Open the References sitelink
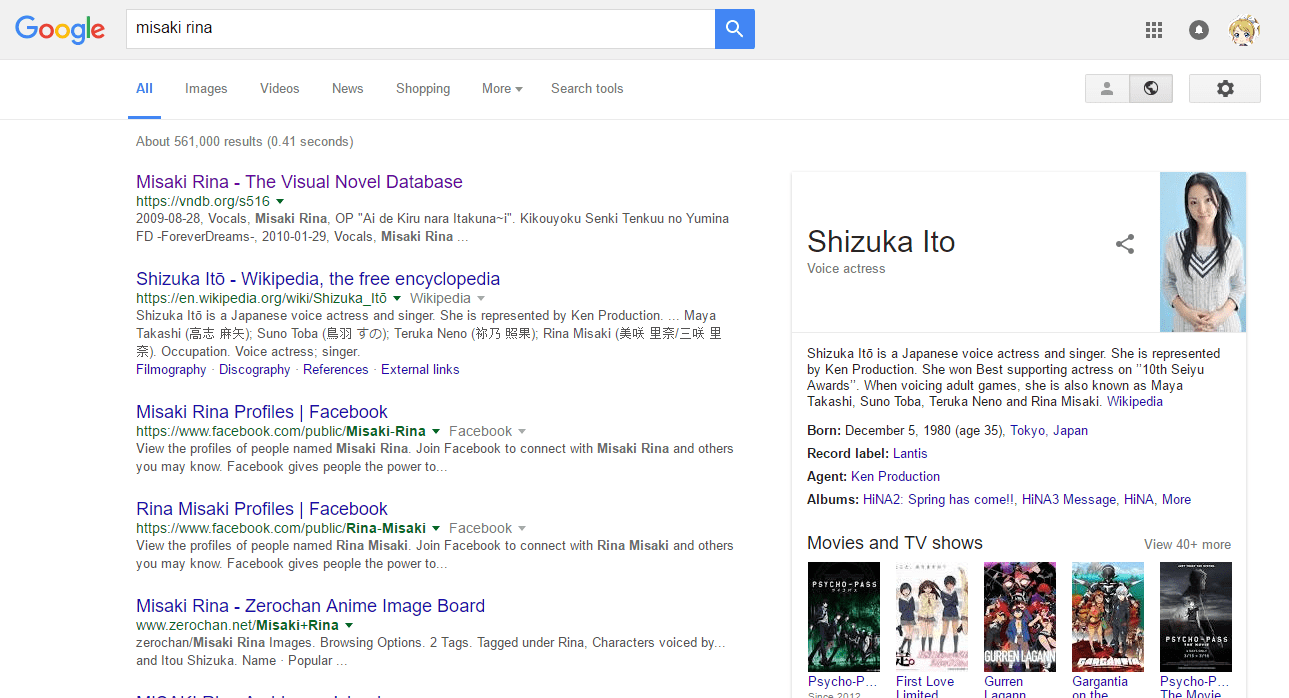 [x=336, y=370]
